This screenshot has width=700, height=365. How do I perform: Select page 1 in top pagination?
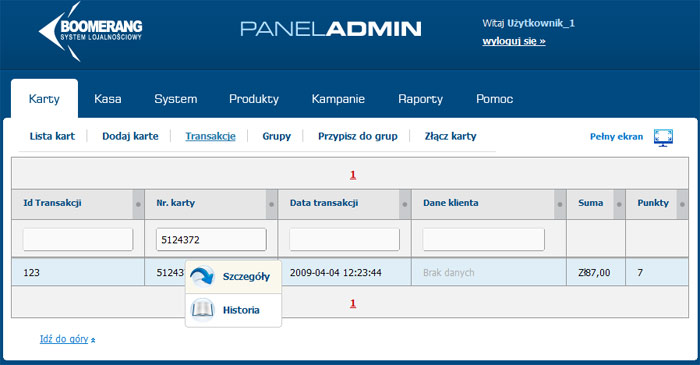[x=353, y=174]
